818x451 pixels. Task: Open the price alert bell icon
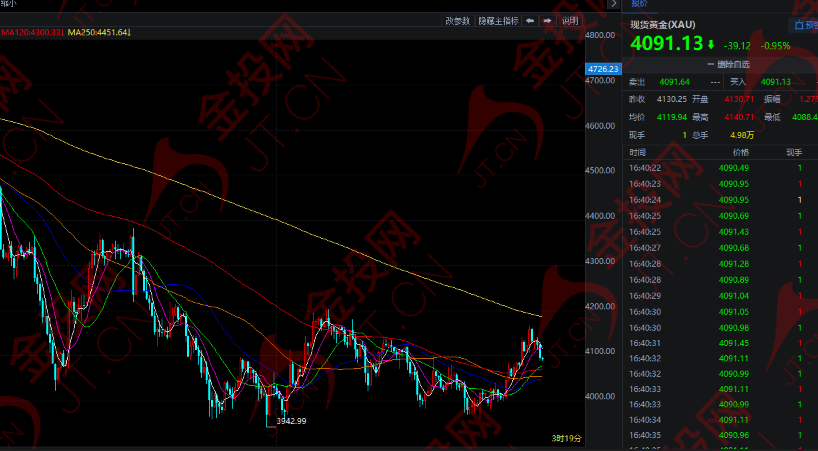(798, 25)
